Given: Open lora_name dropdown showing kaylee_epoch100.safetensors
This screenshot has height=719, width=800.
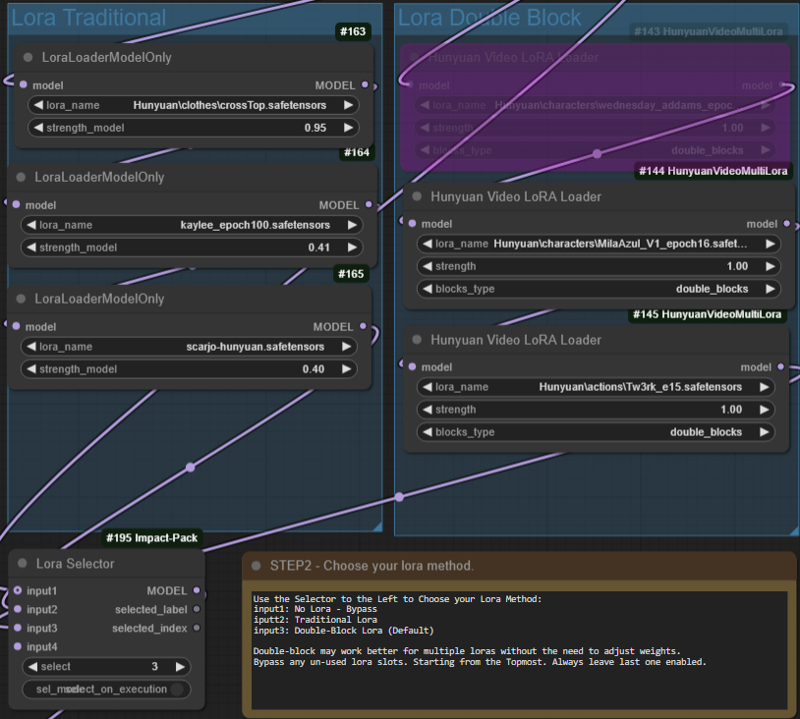Looking at the screenshot, I should coord(192,225).
